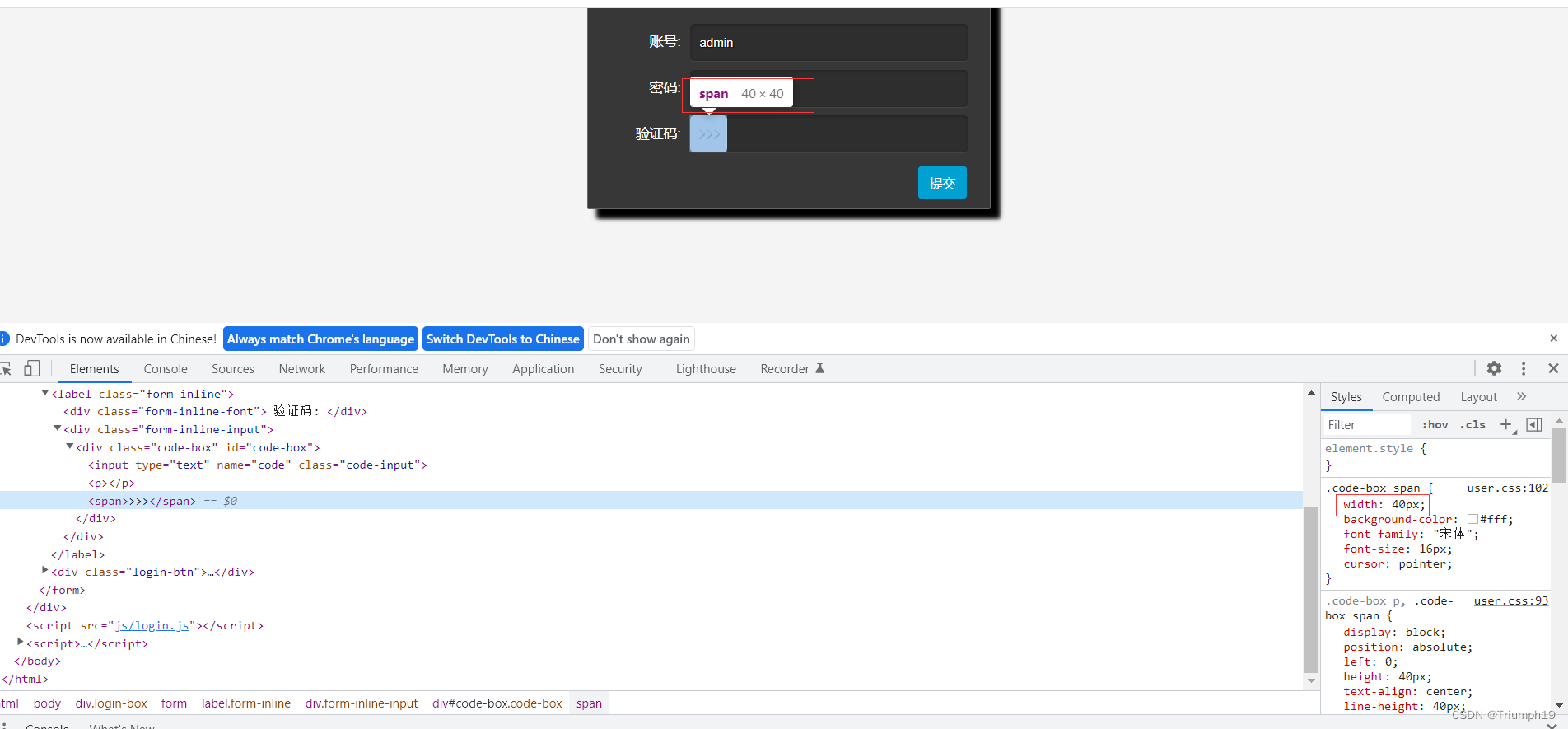
Task: Collapse the code-box div node
Action: [x=70, y=446]
